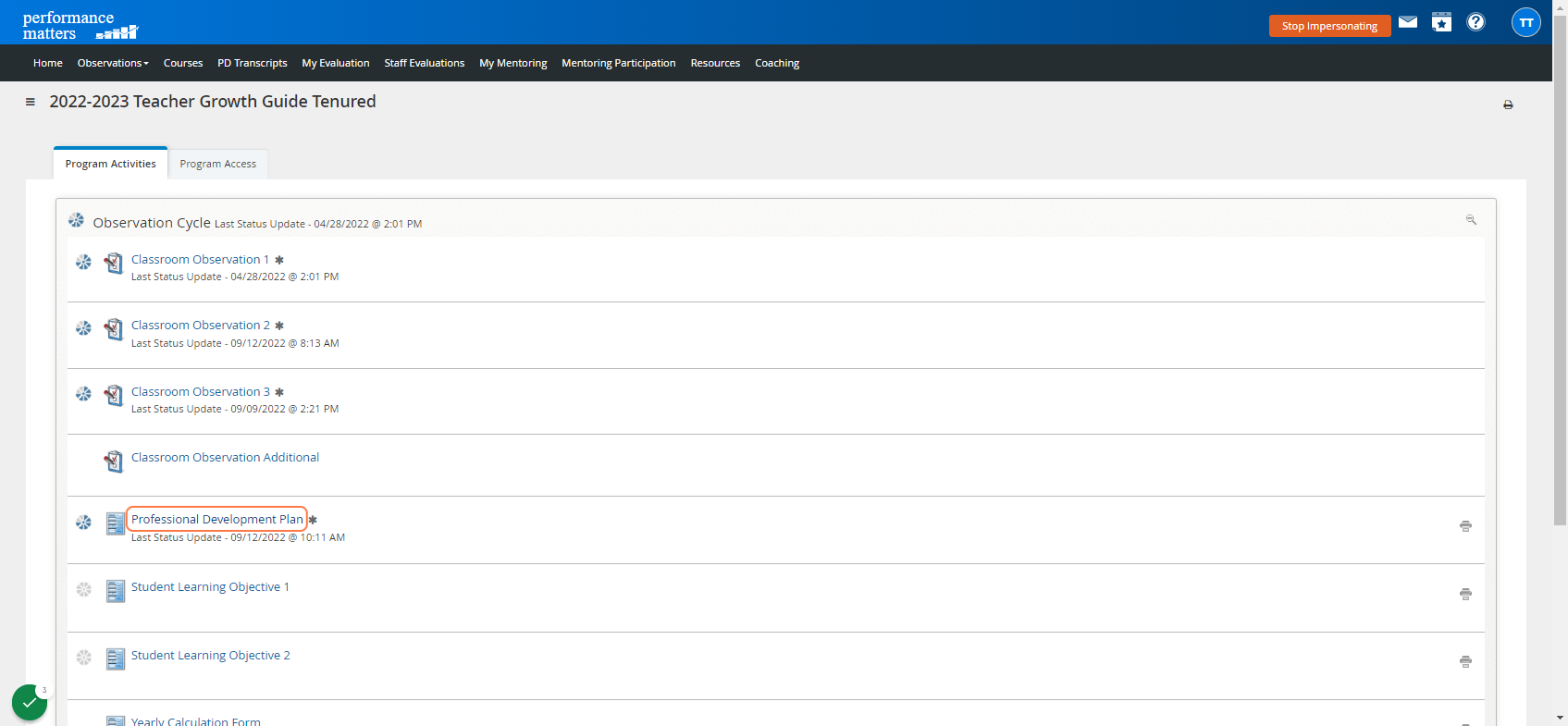1568x726 pixels.
Task: Open Classroom Observation 3 link
Action: coord(201,392)
